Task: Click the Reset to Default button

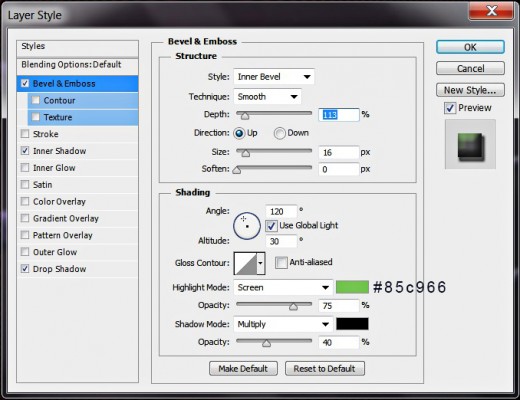Action: 325,369
